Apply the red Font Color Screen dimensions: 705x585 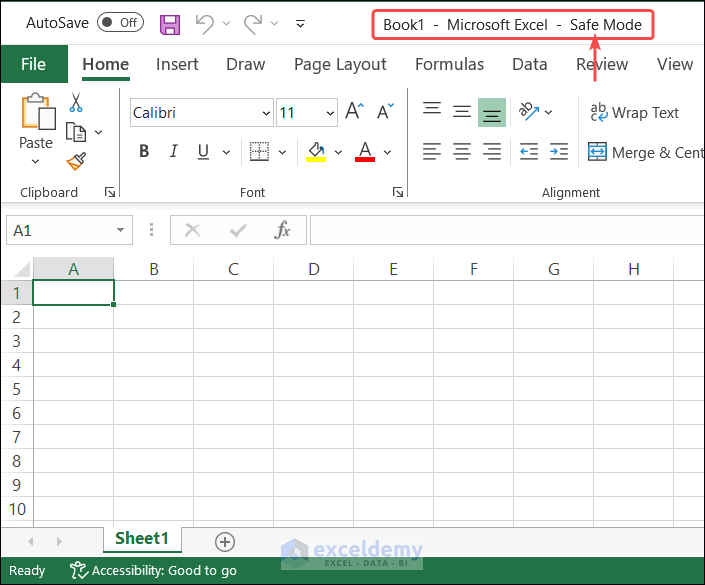pyautogui.click(x=365, y=152)
